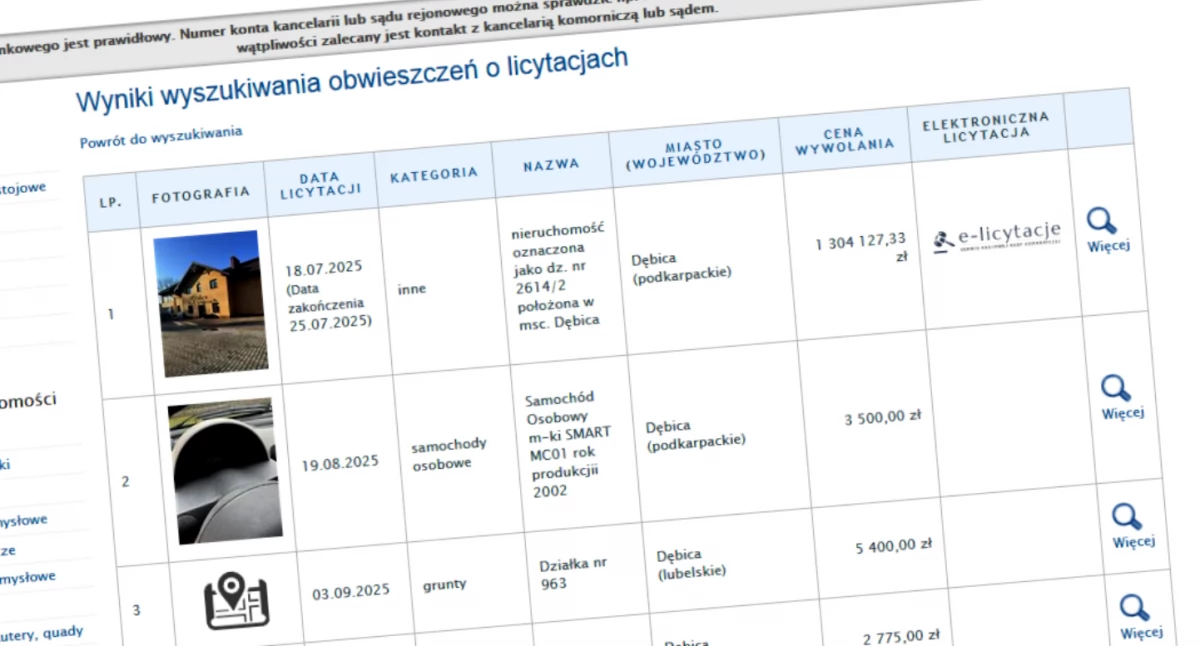The height and width of the screenshot is (646, 1200).
Task: Click the Nazwa column header
Action: tap(551, 165)
